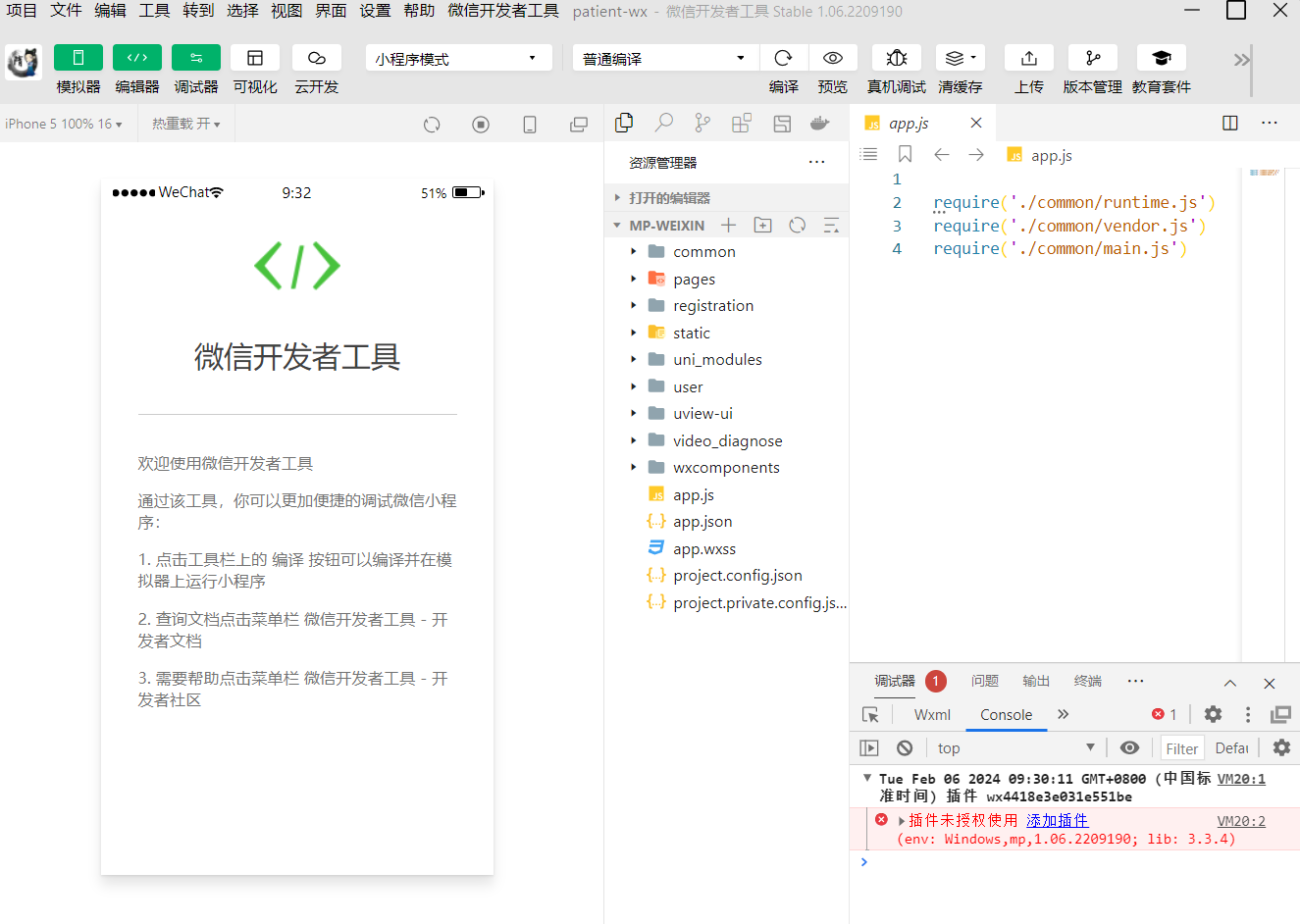Open the iPhone 5 device dropdown
This screenshot has height=924, width=1300.
(x=64, y=124)
